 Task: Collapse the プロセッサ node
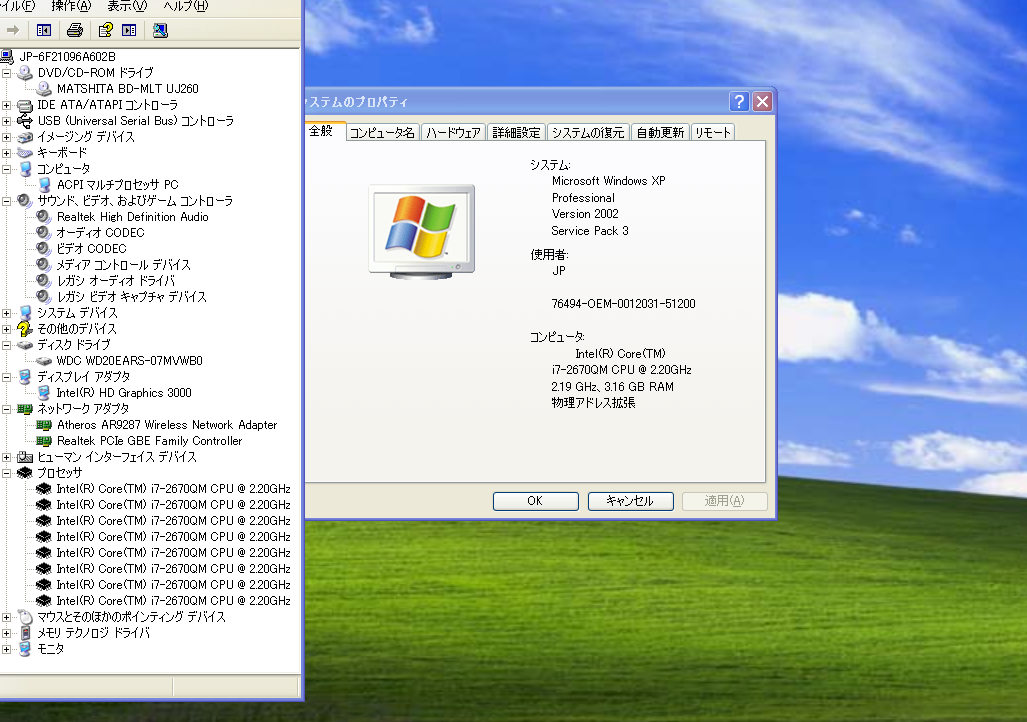(7, 472)
